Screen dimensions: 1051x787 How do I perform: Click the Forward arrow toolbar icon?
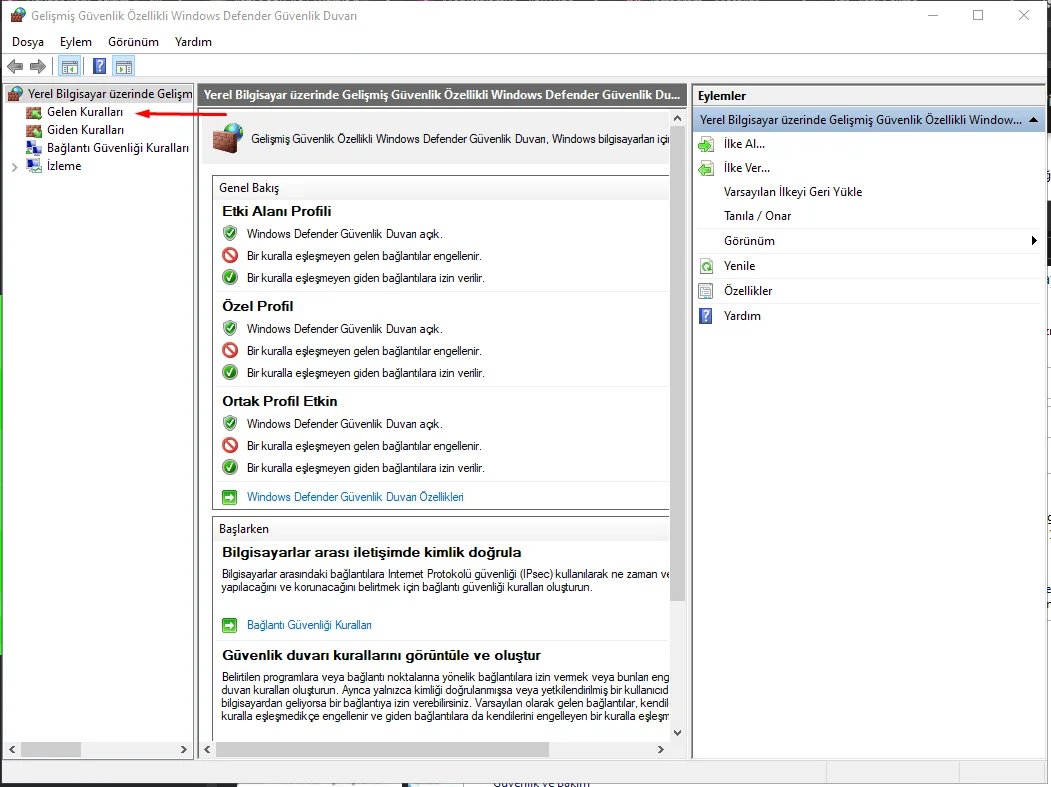click(38, 66)
